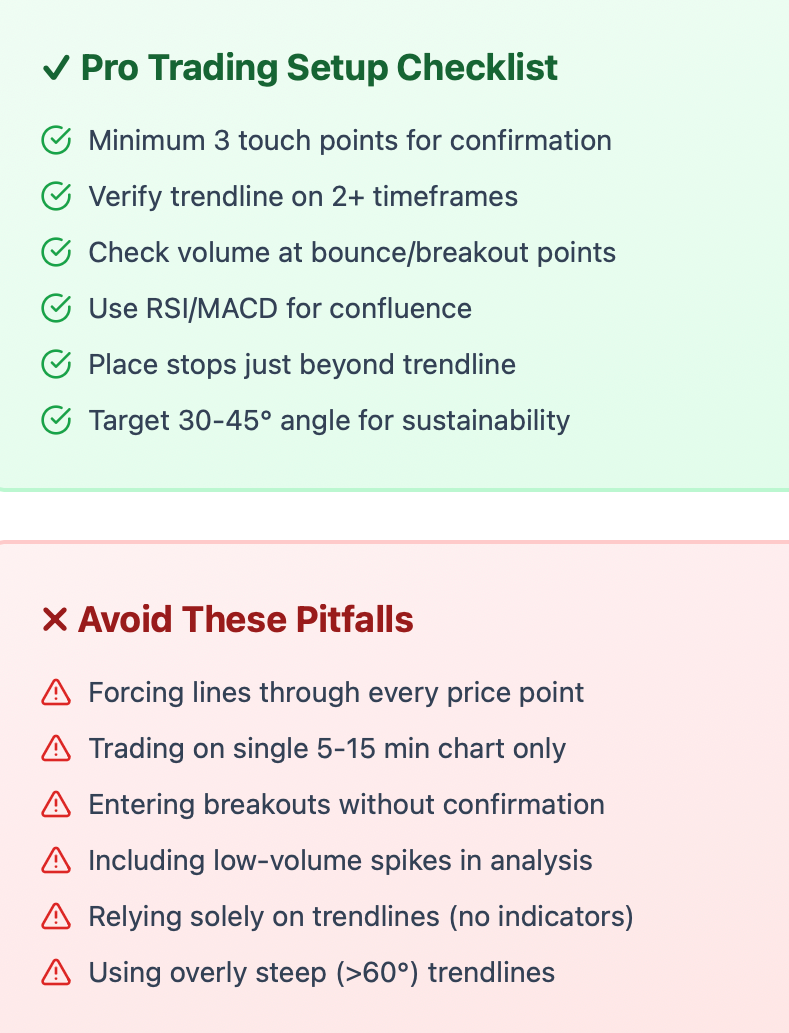
Task: Select the text Use RSI/MACD for confluence
Action: (x=280, y=308)
